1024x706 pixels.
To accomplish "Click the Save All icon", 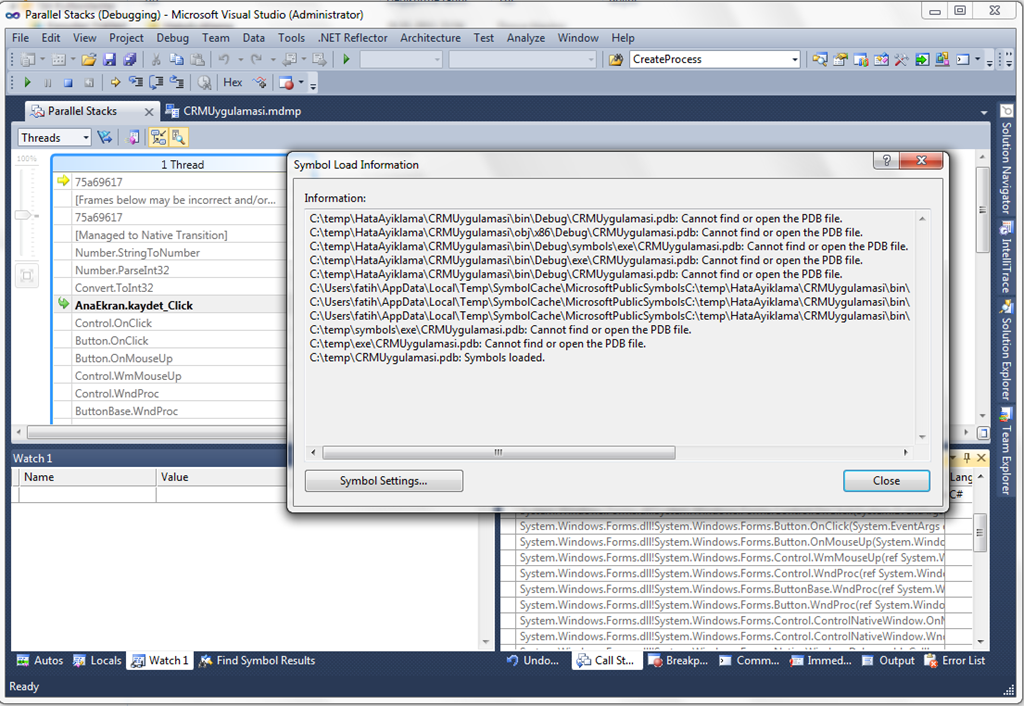I will [129, 59].
